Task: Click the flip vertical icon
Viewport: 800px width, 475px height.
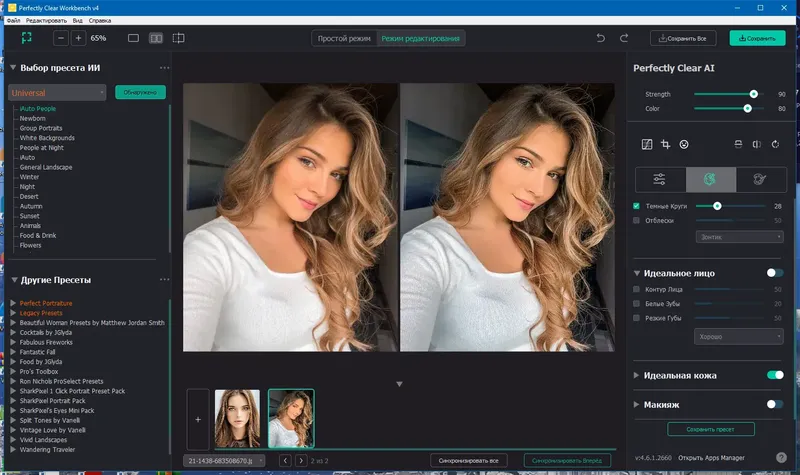Action: [738, 144]
